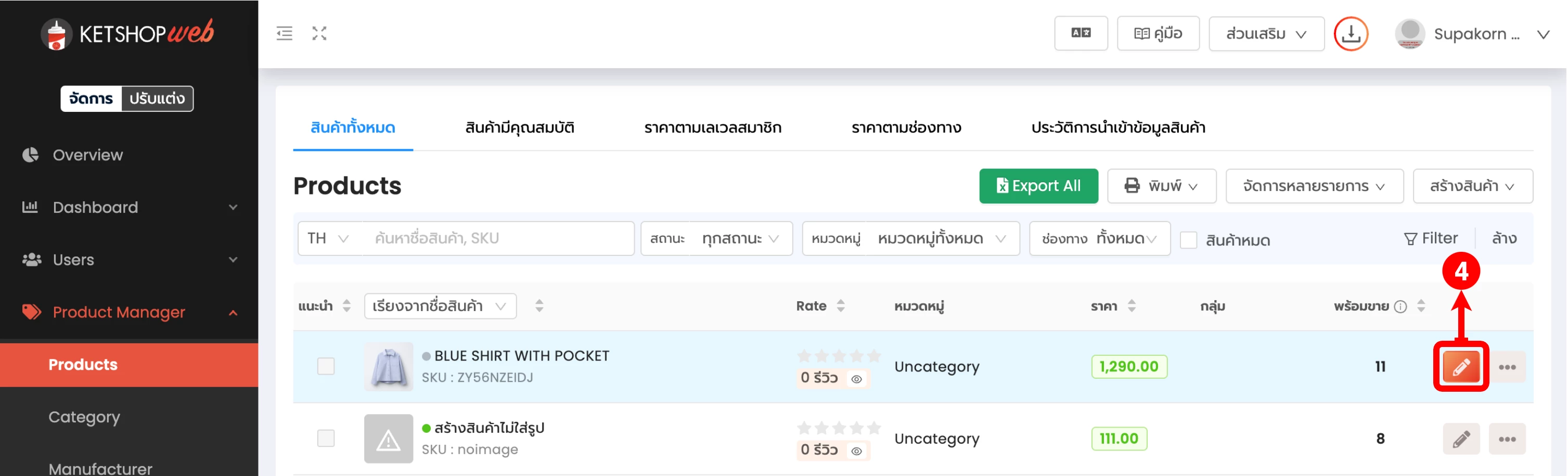Viewport: 1568px width, 476px height.
Task: Open the สถานะ status dropdown
Action: (x=716, y=239)
